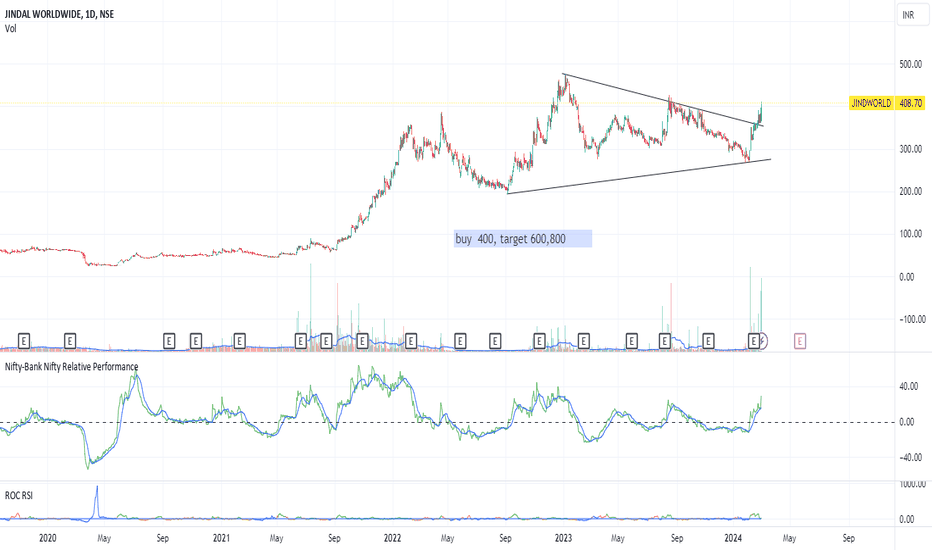This screenshot has width=932, height=550.
Task: Click the 300.00 price axis label
Action: [911, 149]
